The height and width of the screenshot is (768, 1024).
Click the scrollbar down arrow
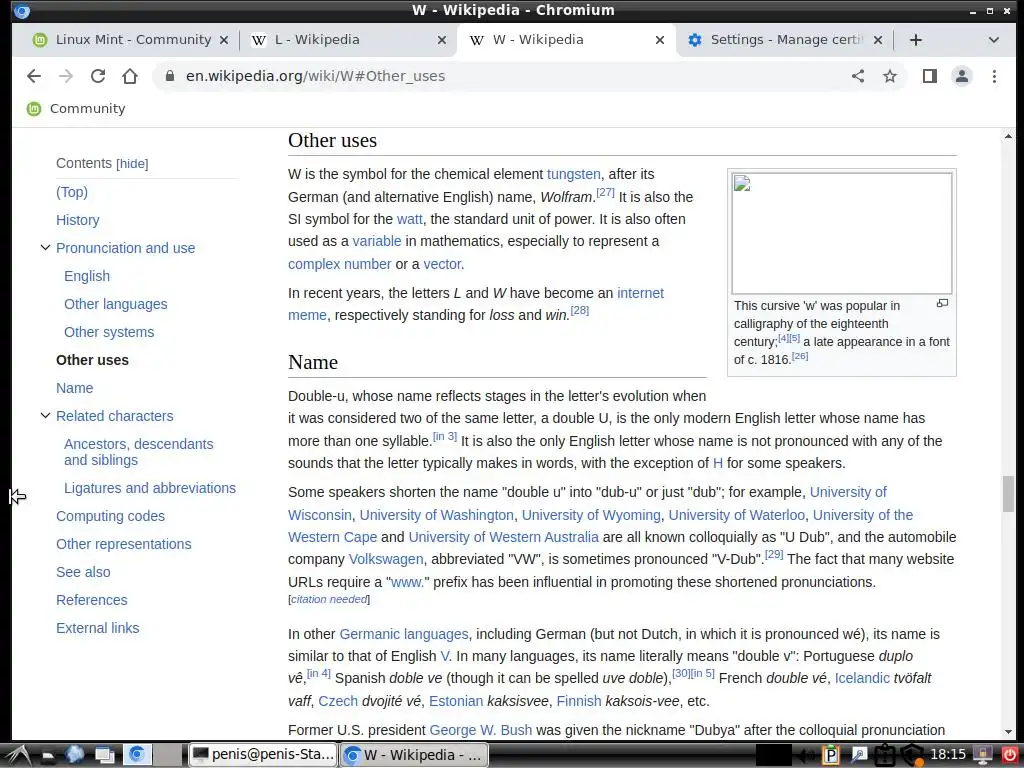tap(1008, 732)
